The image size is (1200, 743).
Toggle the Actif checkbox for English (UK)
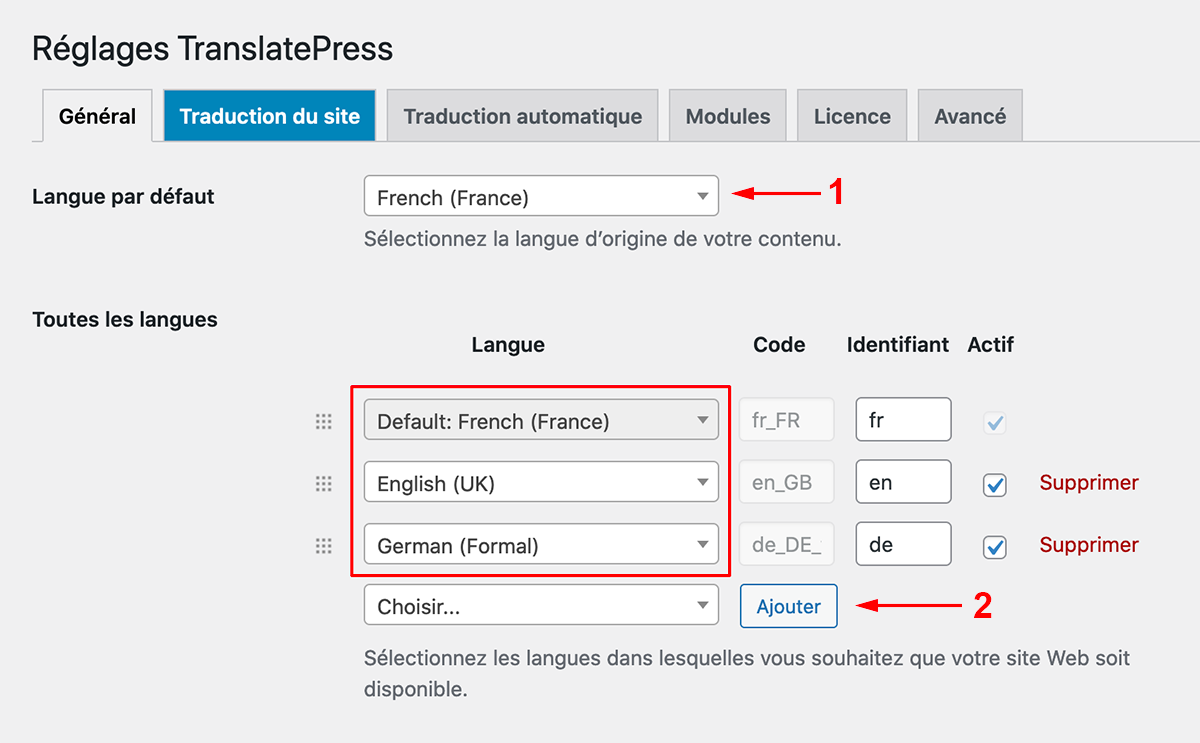click(x=994, y=485)
